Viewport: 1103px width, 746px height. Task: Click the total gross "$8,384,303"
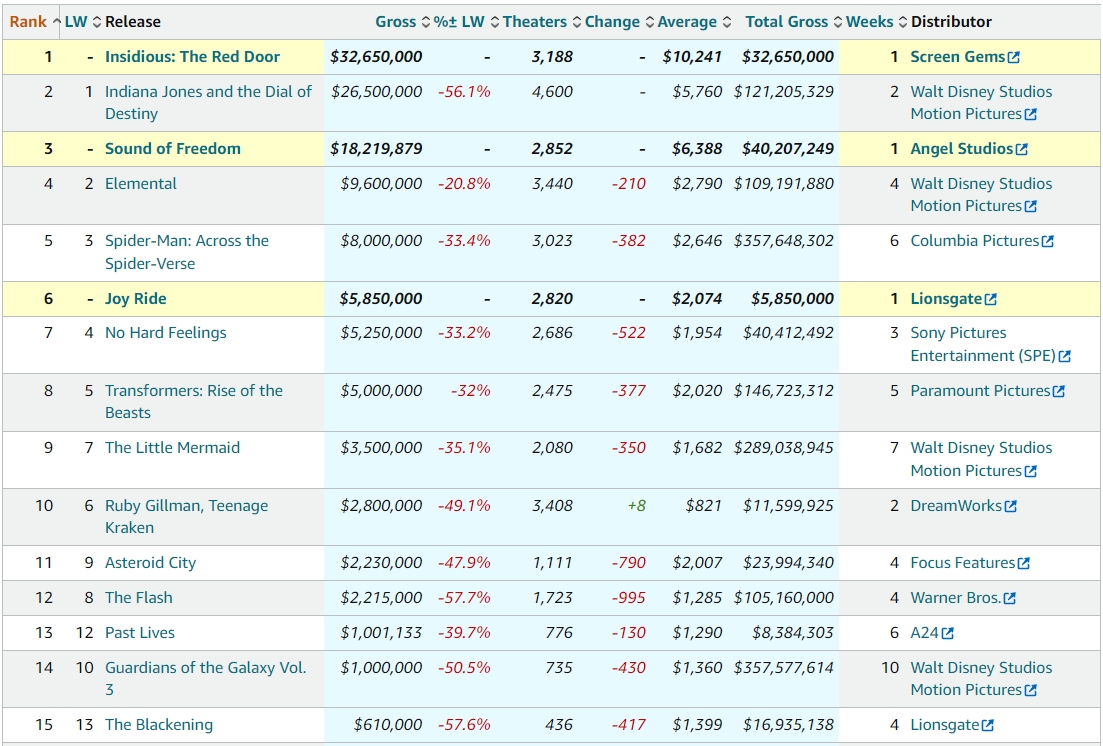(x=793, y=633)
